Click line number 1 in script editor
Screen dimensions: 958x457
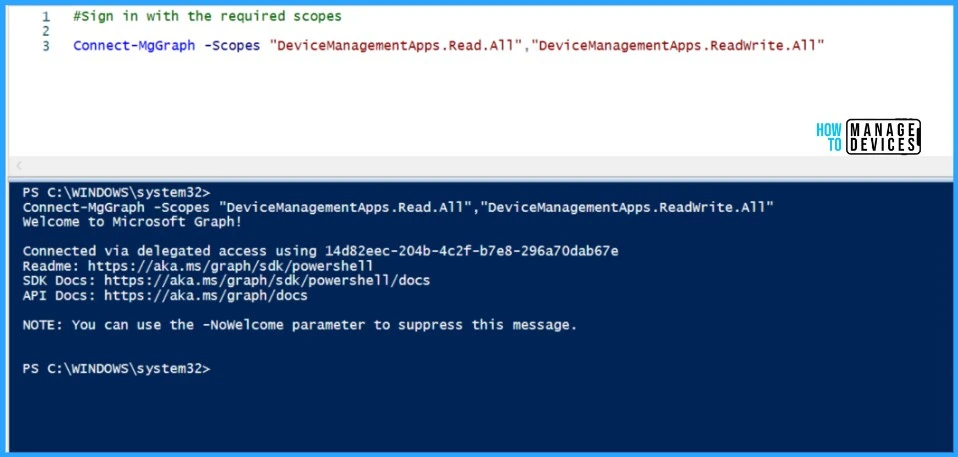(46, 17)
